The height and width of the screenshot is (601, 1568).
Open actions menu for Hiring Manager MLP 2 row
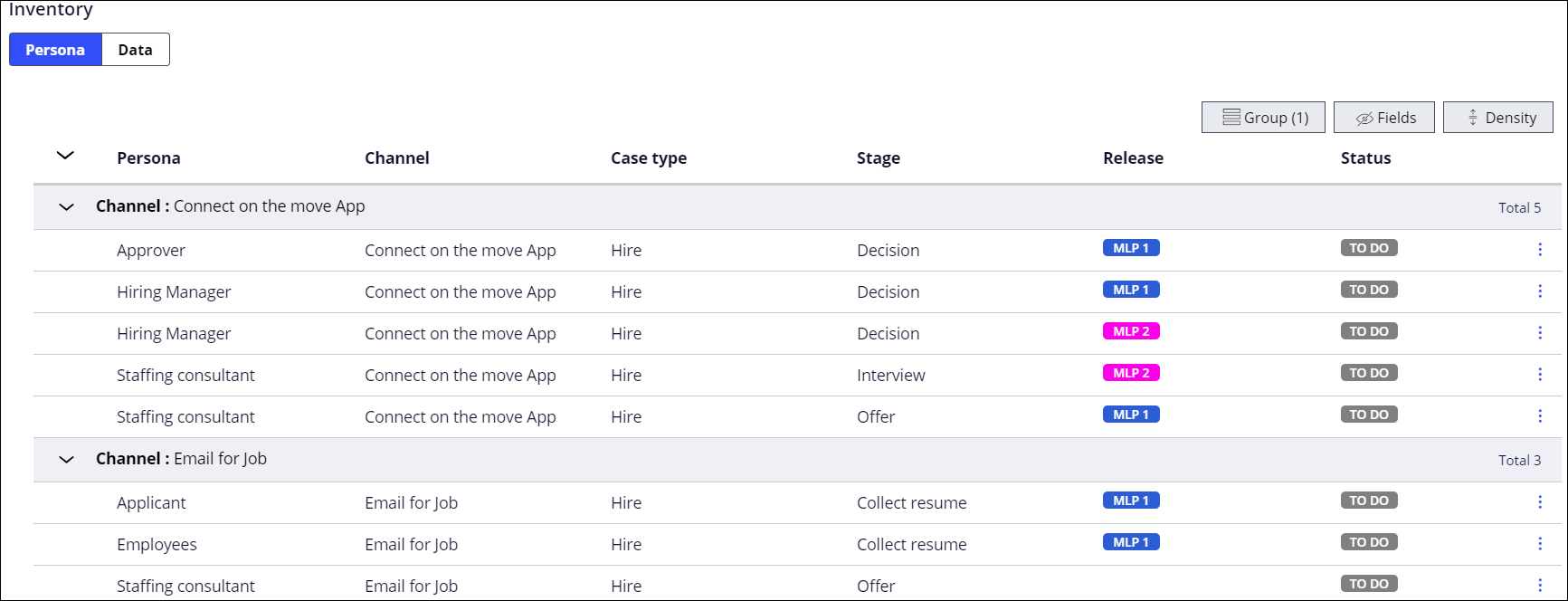[x=1540, y=332]
